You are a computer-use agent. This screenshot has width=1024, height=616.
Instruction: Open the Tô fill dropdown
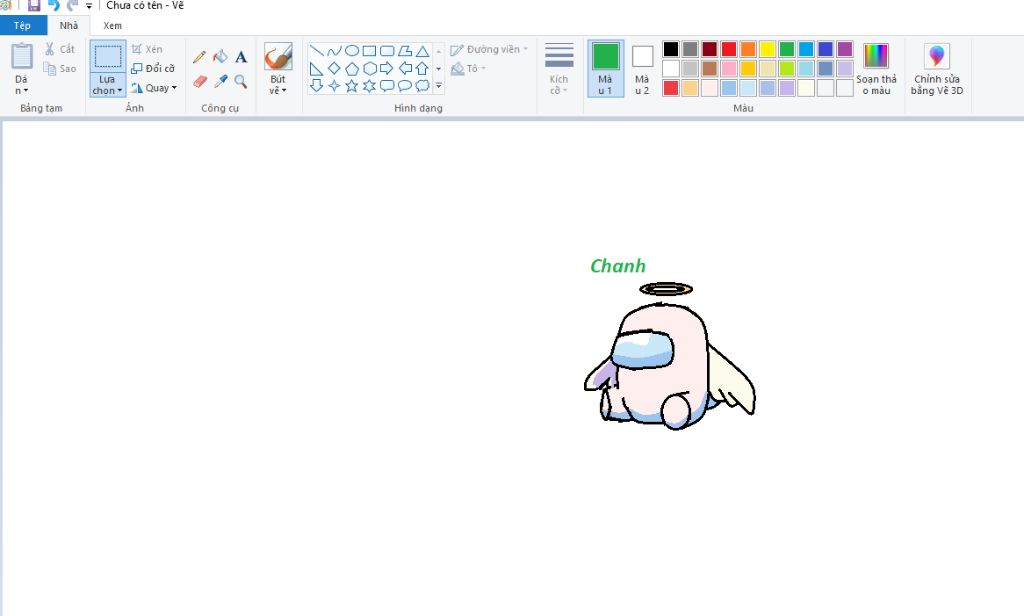pos(469,69)
